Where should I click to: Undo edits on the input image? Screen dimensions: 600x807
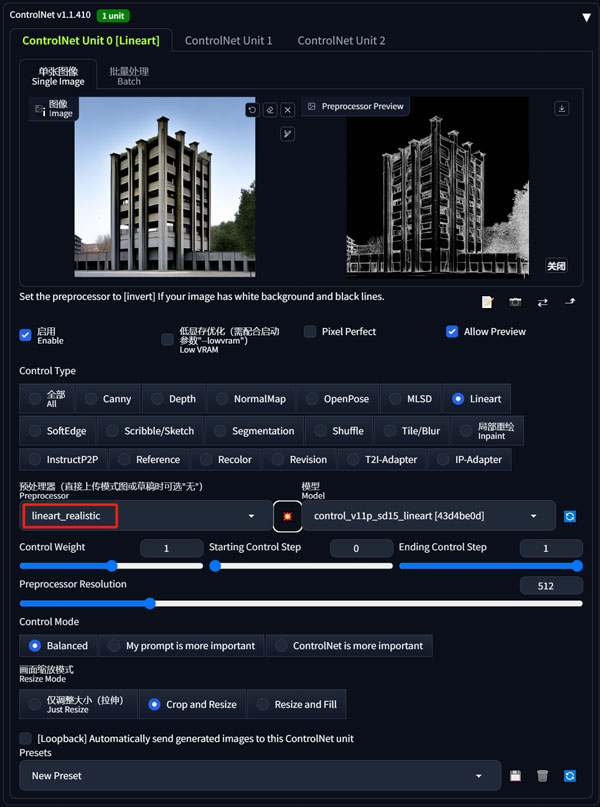(x=252, y=110)
